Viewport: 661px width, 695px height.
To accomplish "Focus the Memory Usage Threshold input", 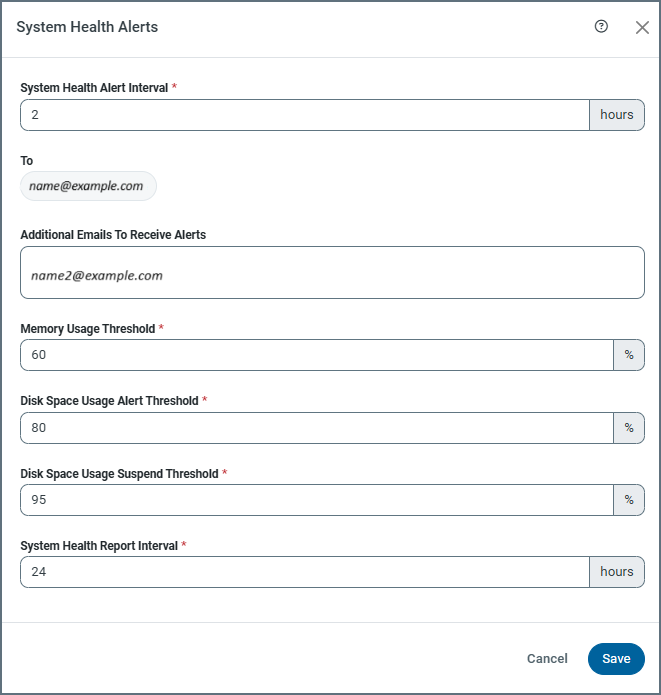I will click(316, 355).
